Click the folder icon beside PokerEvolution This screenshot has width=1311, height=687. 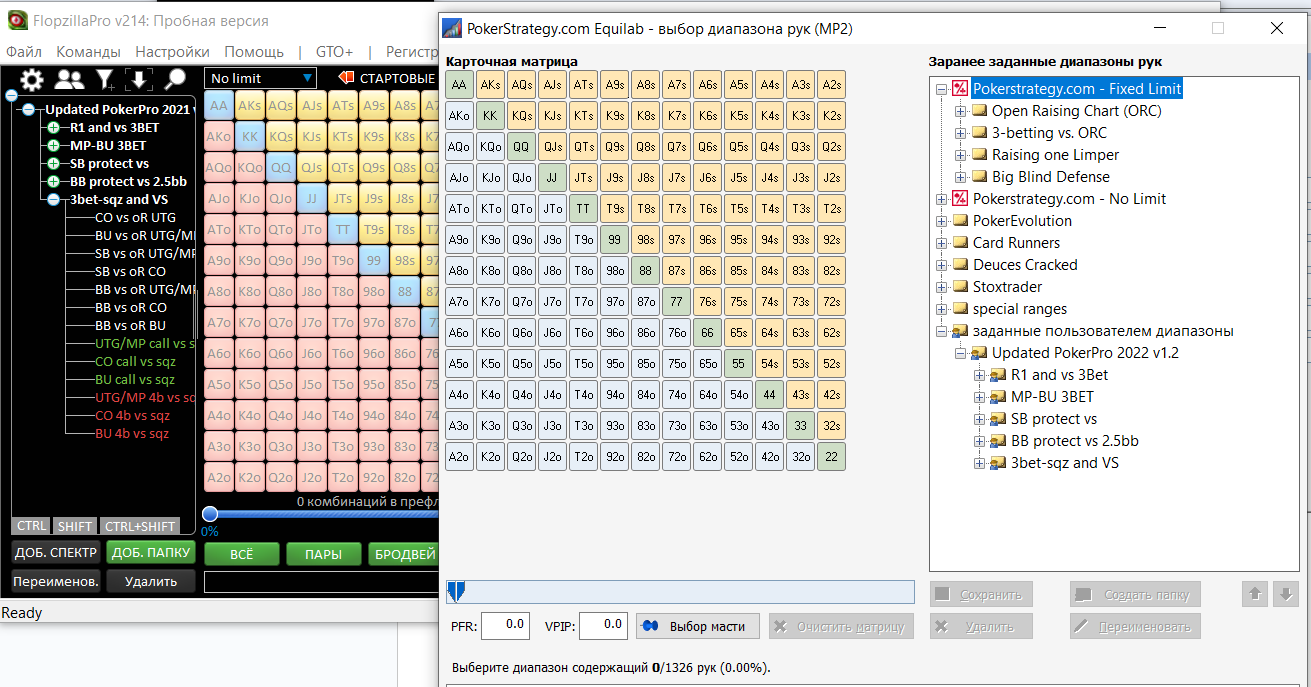pyautogui.click(x=960, y=221)
